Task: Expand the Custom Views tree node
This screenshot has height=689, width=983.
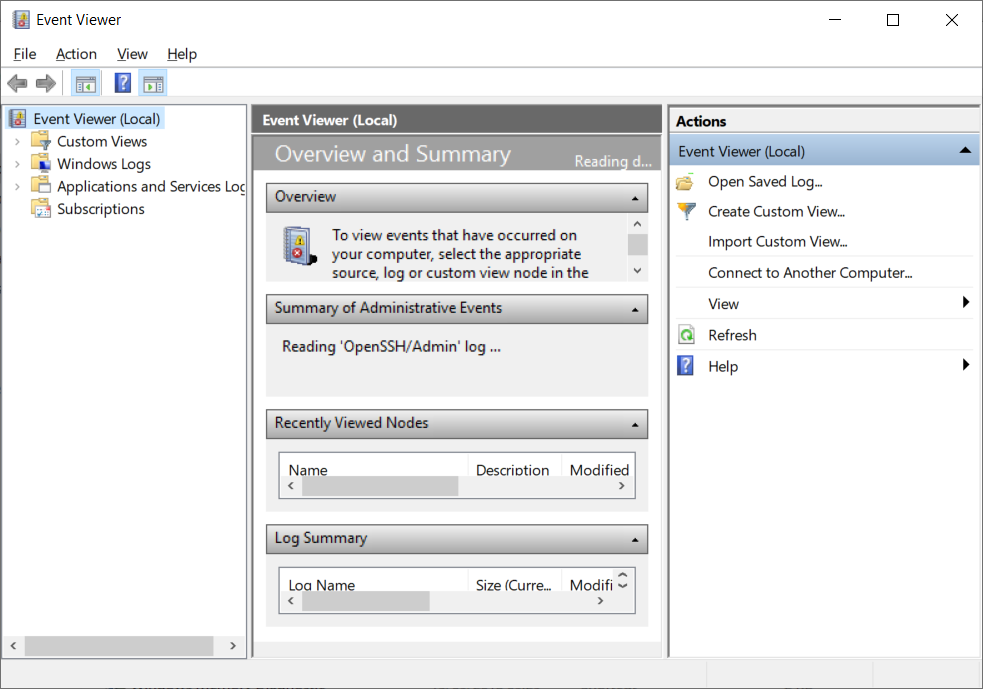Action: (x=18, y=142)
